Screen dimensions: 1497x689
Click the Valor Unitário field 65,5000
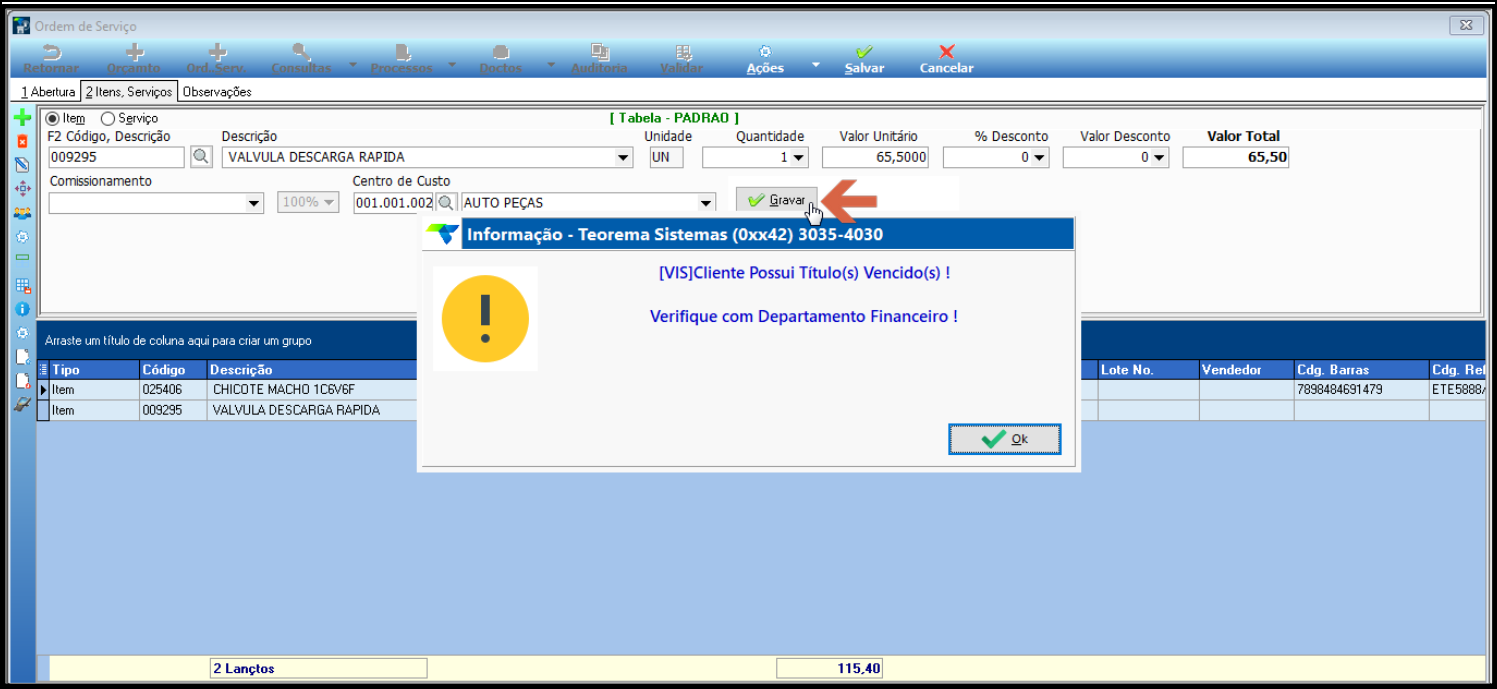[x=875, y=157]
